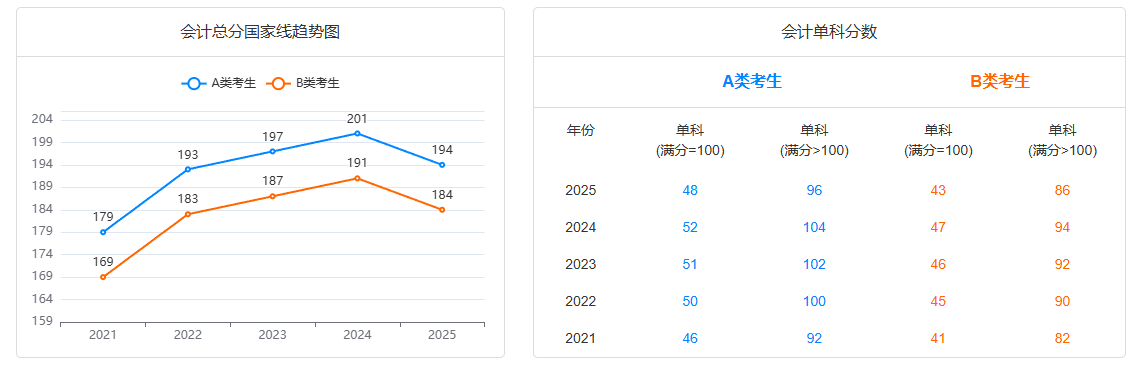Click the 2024 A类 score 104

pos(814,228)
